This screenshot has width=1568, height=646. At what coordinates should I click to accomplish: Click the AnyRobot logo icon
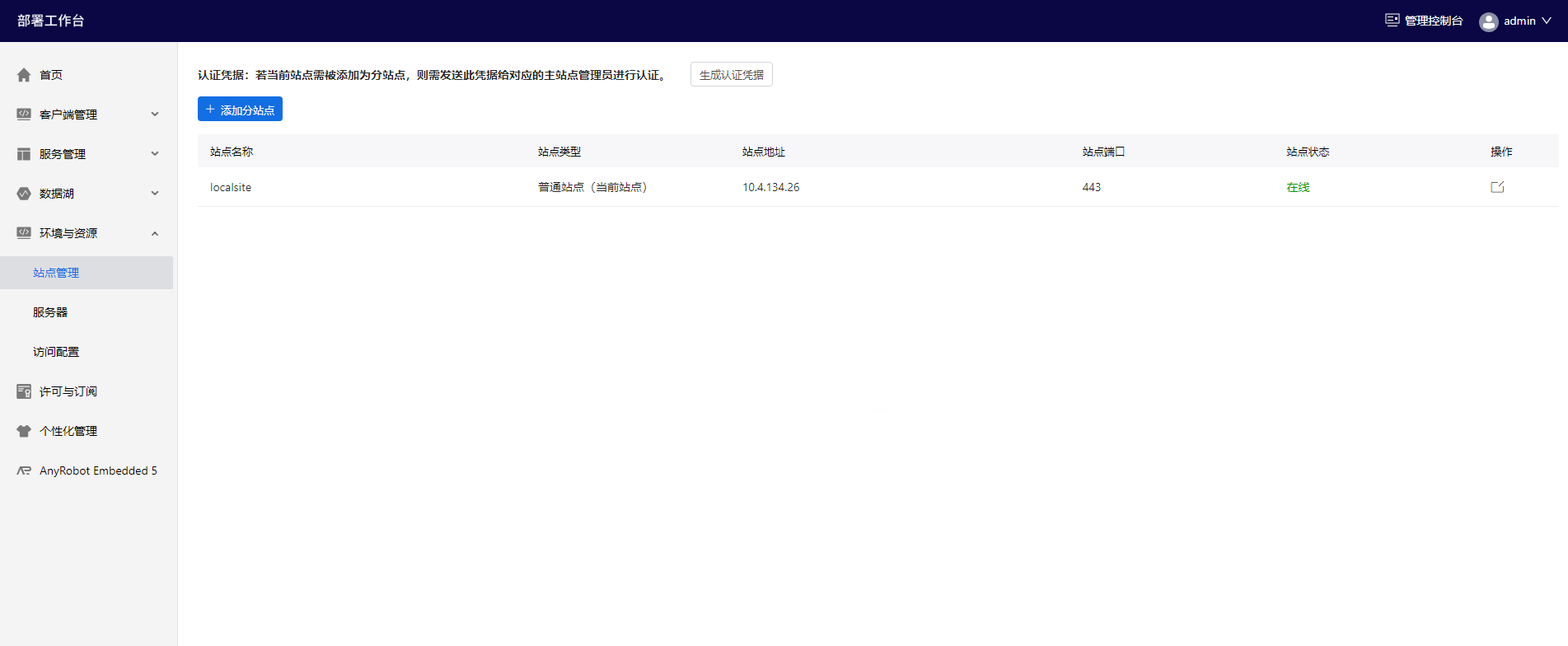tap(24, 470)
